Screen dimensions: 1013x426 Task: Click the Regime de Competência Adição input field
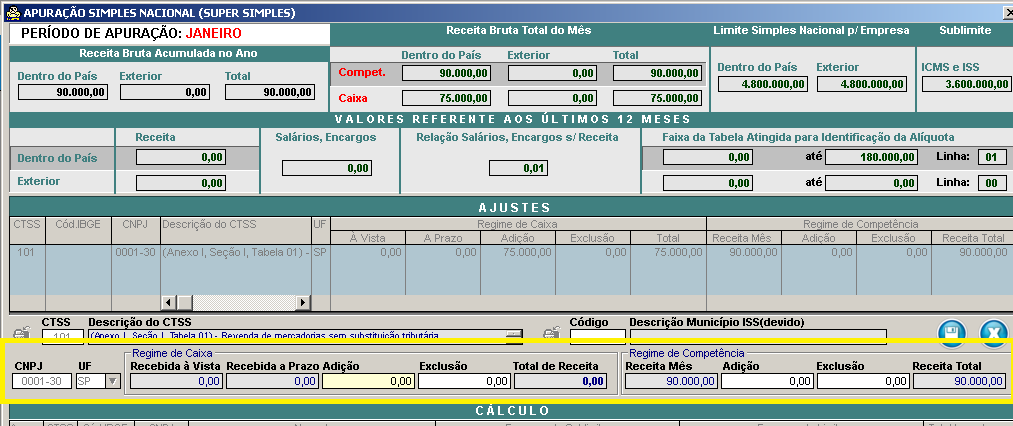point(767,381)
